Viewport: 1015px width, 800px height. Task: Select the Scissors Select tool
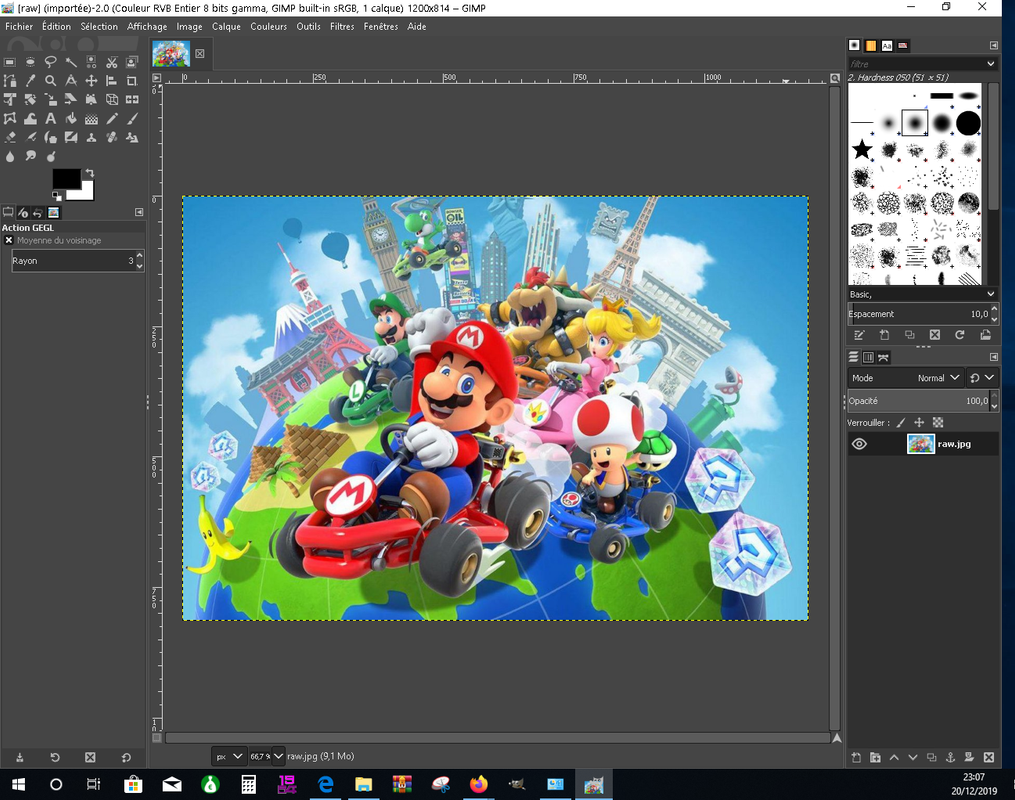112,62
